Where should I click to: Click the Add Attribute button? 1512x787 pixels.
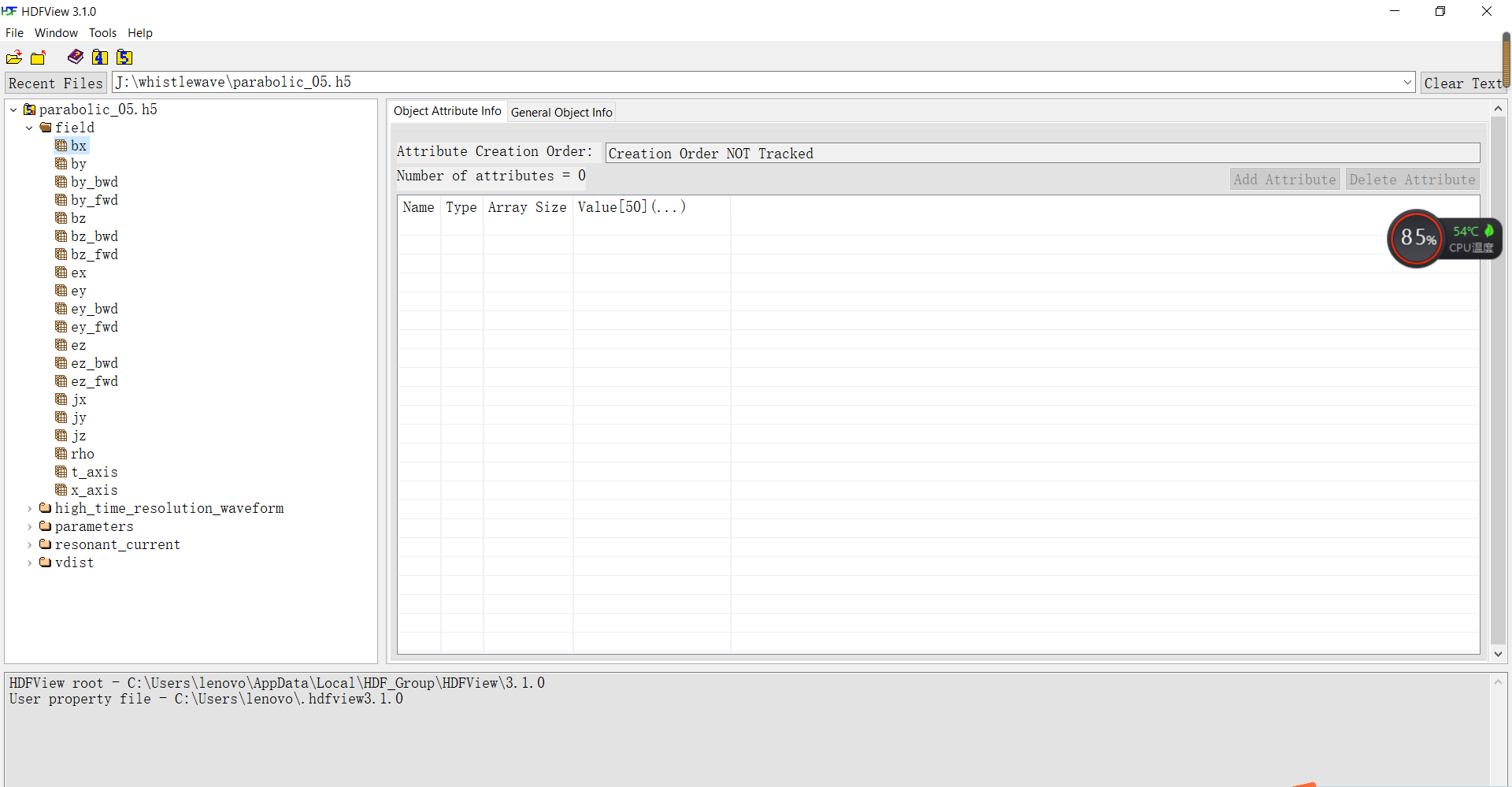(1284, 179)
